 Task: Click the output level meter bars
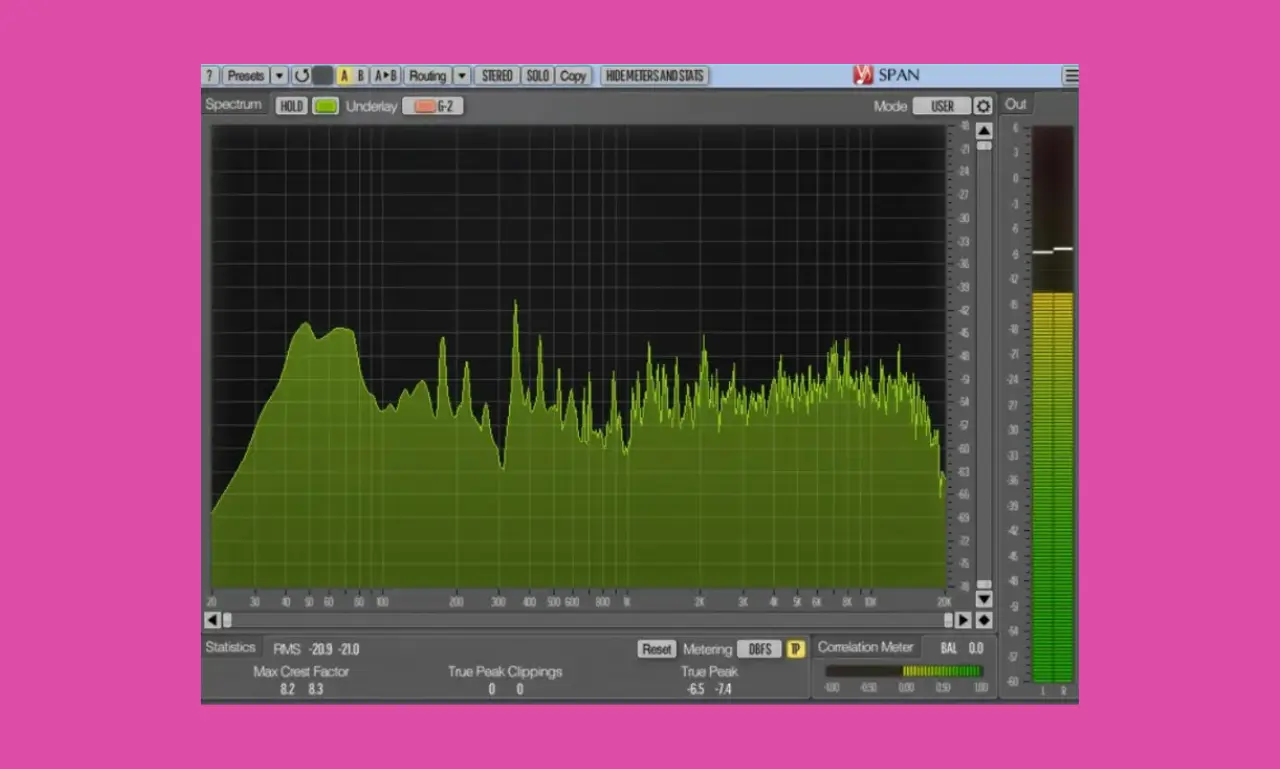tap(1052, 403)
